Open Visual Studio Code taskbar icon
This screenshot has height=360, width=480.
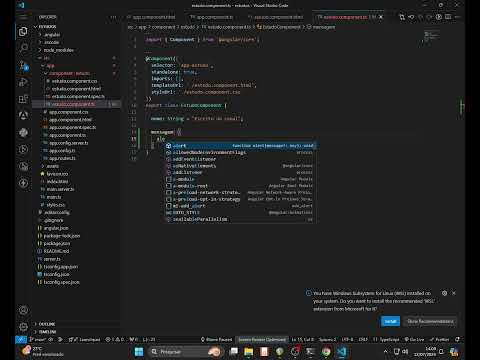342,351
